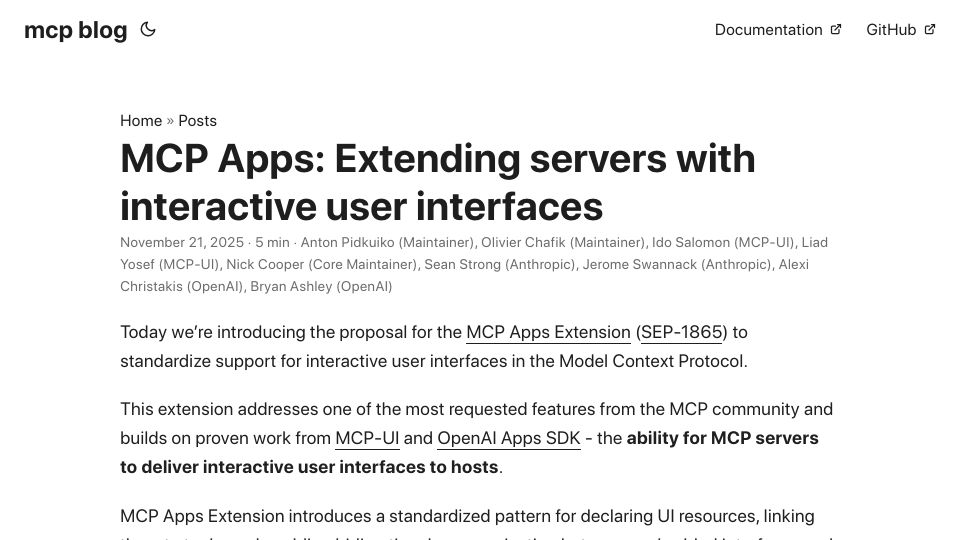
Task: Click author name Jerome Swannack (Anthropic)
Action: pos(677,264)
